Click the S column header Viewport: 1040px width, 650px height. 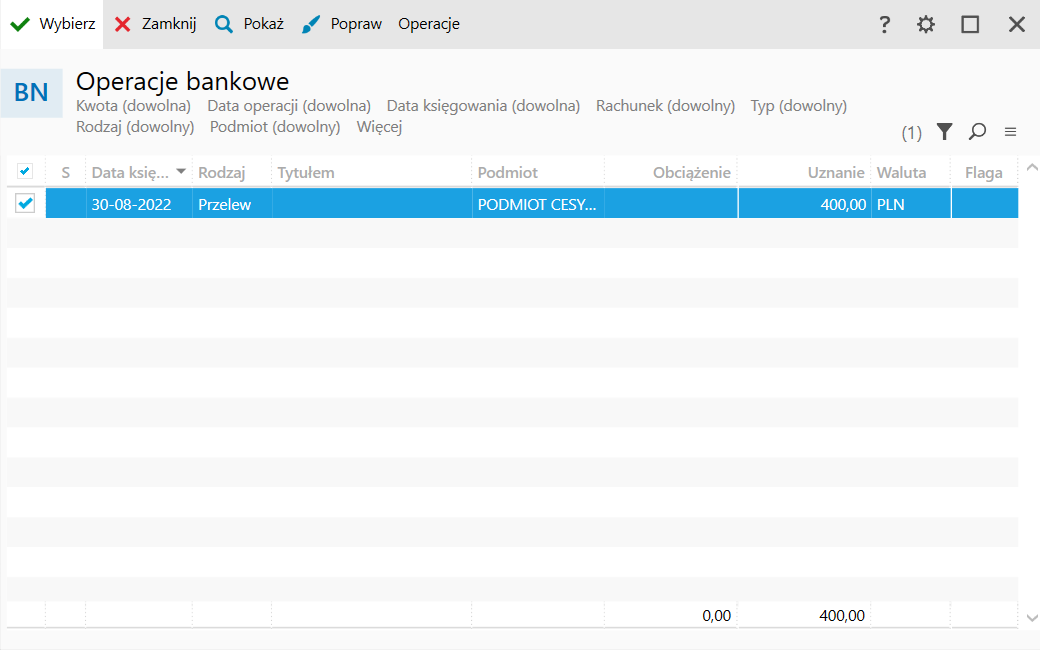point(65,172)
